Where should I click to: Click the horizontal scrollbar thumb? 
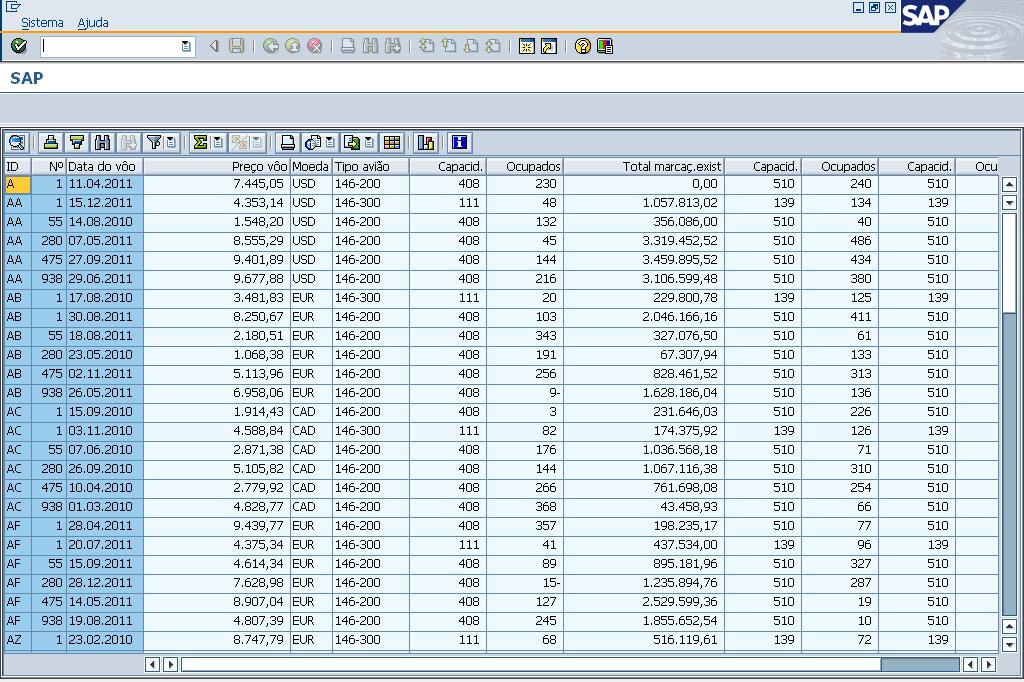coord(919,664)
